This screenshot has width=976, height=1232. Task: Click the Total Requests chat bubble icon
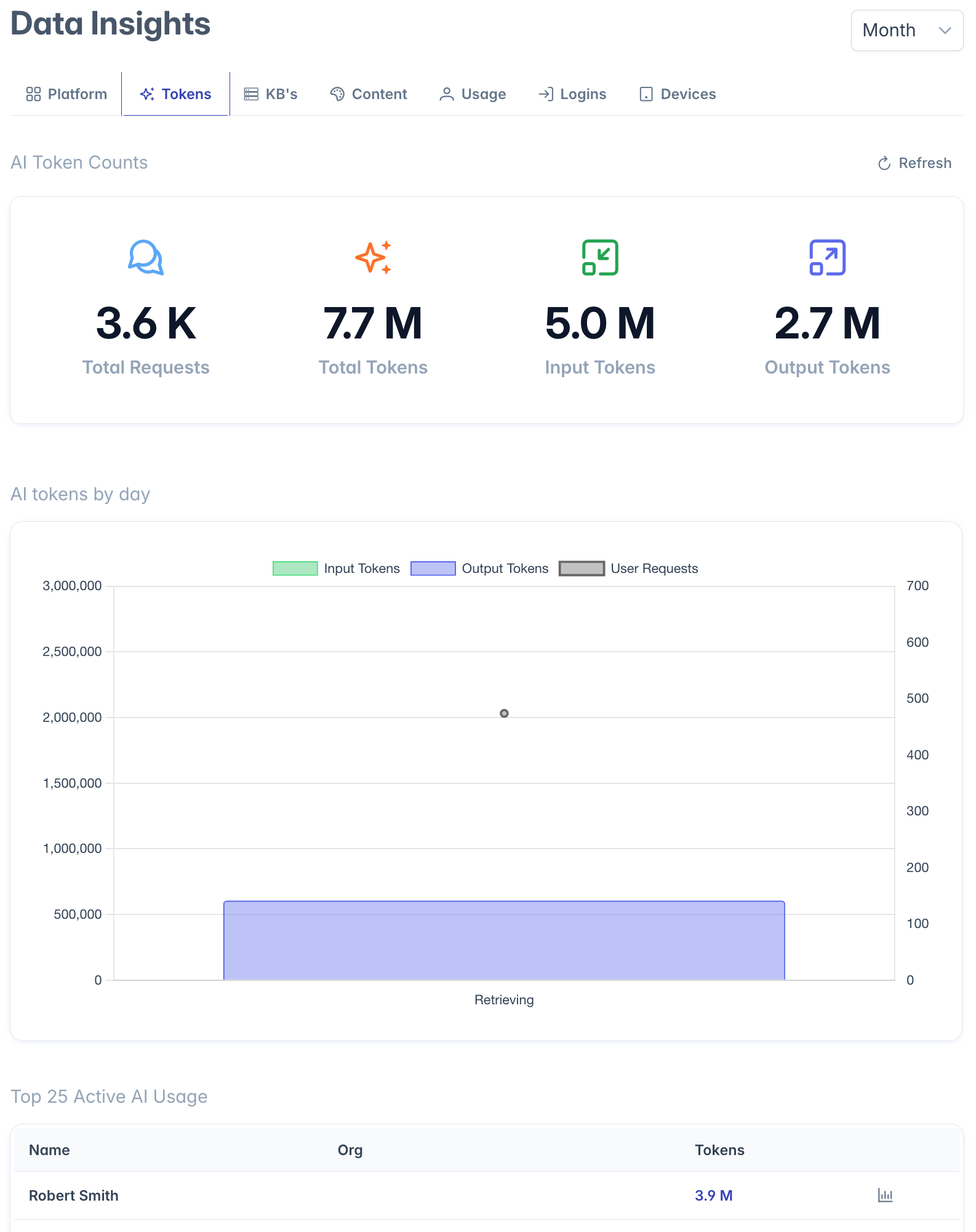pyautogui.click(x=146, y=257)
